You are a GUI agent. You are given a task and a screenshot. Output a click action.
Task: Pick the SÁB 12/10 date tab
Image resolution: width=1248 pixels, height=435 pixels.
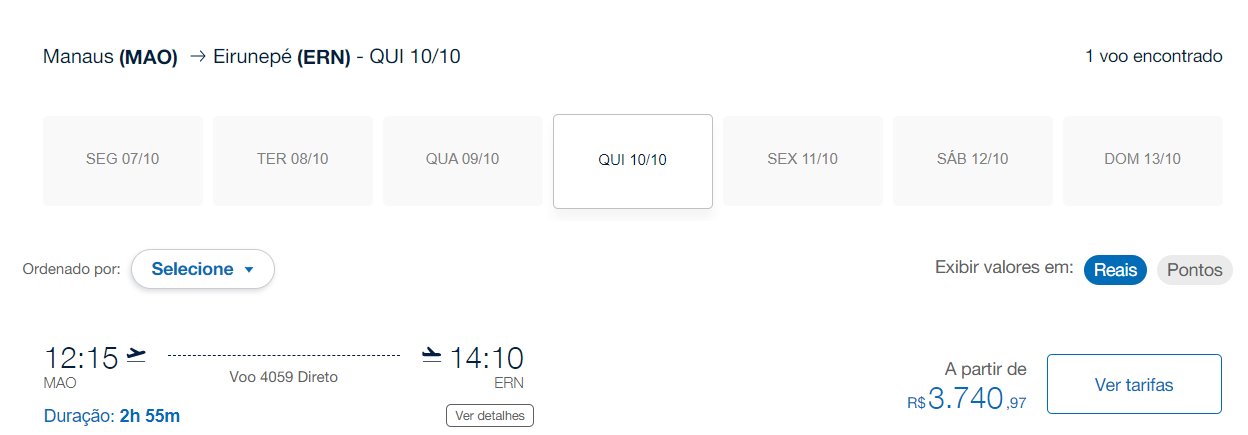click(x=972, y=160)
